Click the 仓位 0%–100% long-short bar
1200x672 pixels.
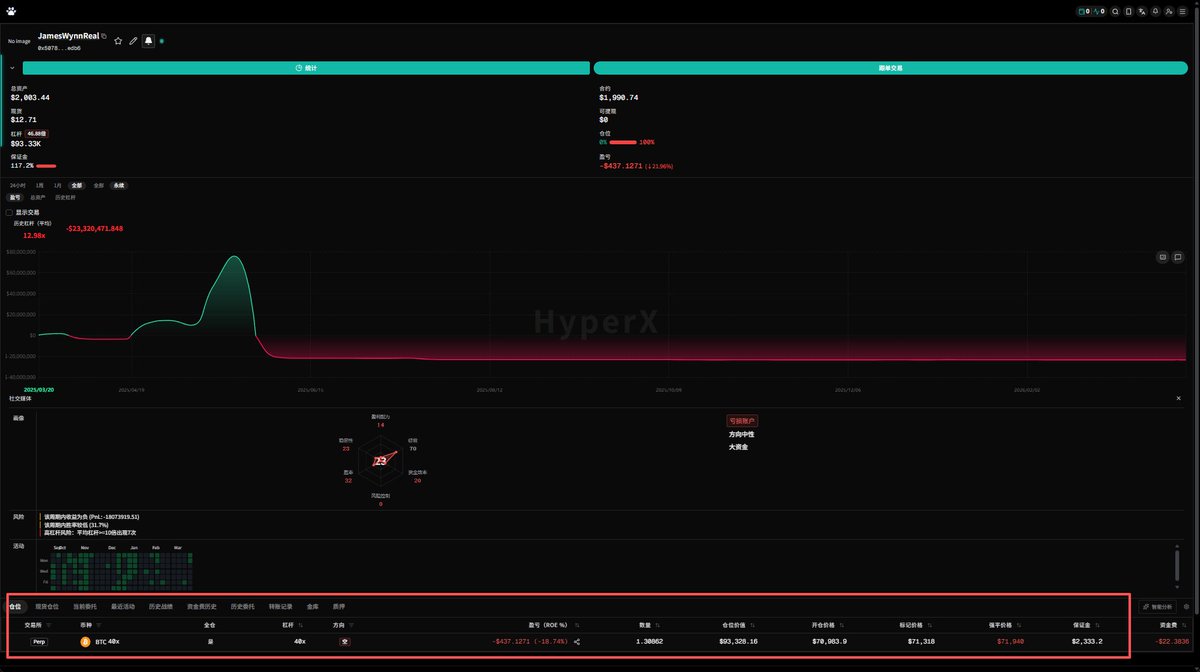[x=623, y=142]
